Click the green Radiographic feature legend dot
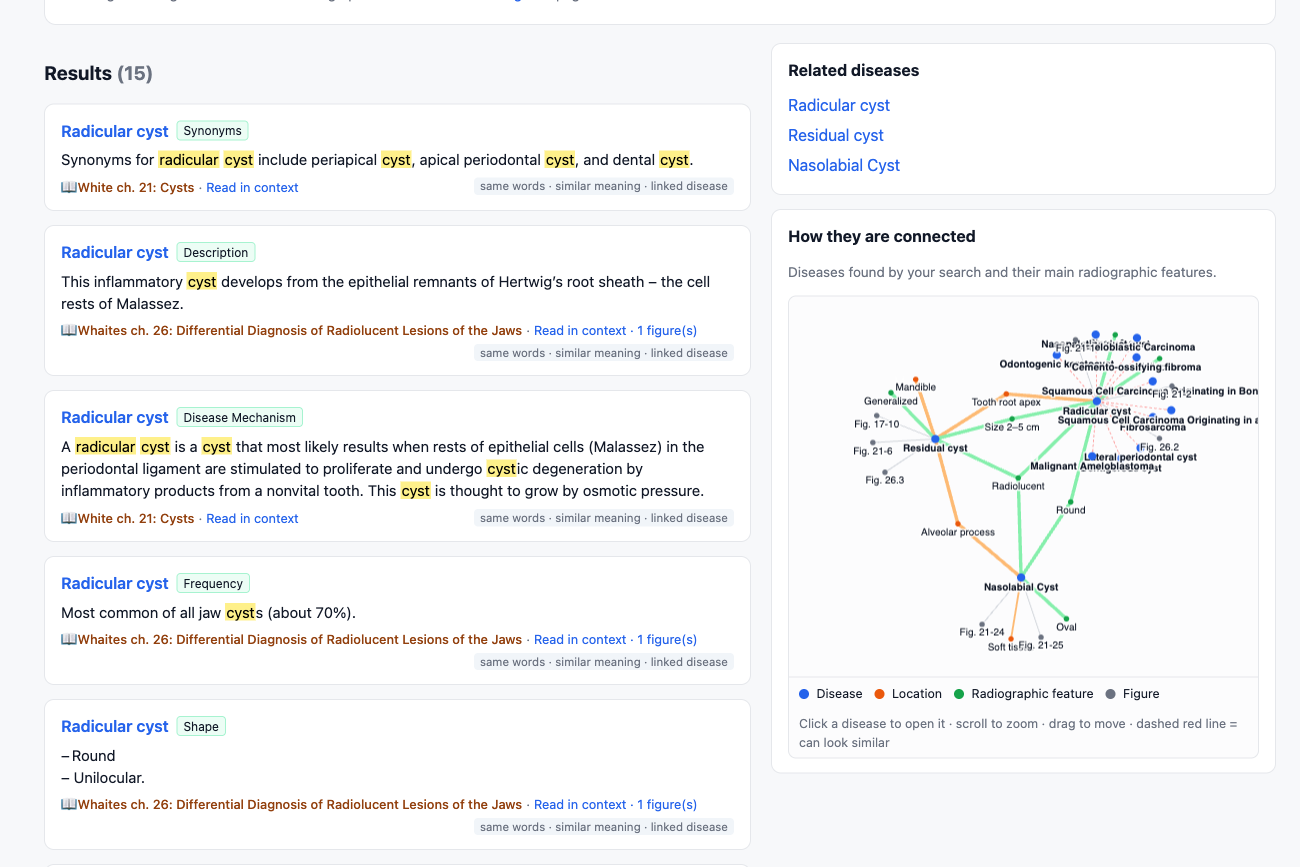Image resolution: width=1300 pixels, height=867 pixels. [x=959, y=694]
